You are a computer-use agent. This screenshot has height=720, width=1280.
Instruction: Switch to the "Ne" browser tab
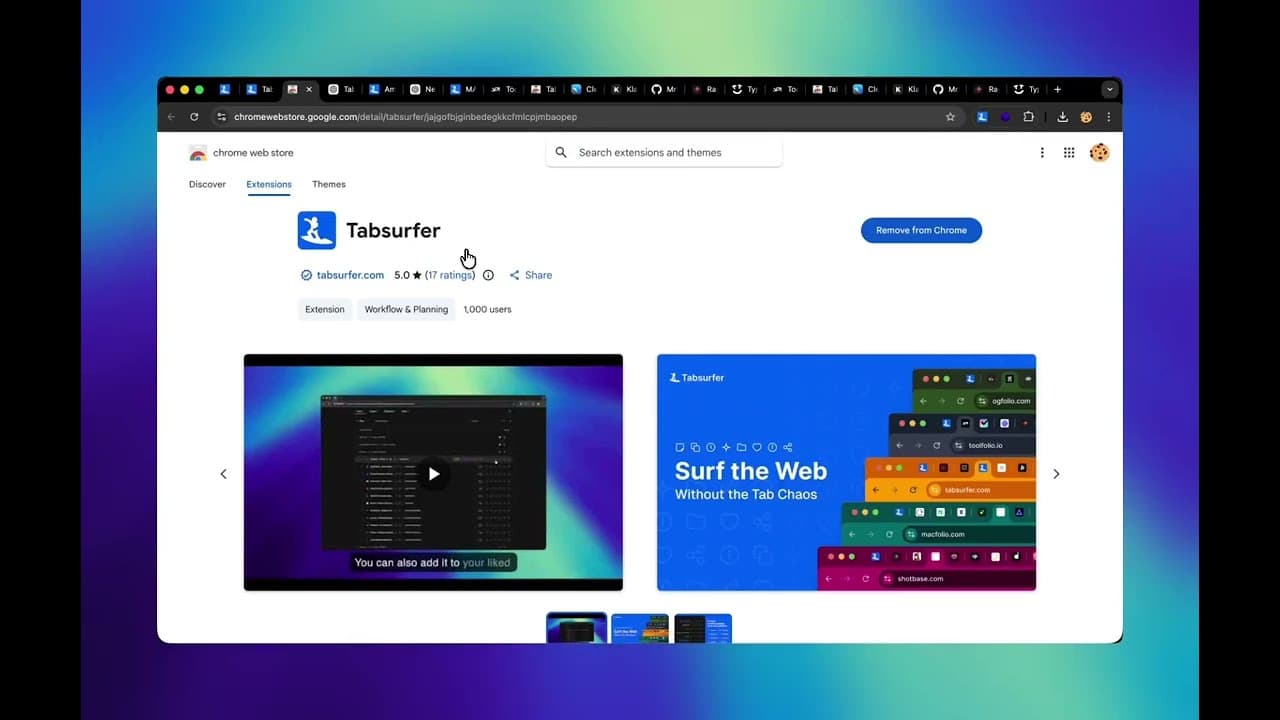[422, 89]
